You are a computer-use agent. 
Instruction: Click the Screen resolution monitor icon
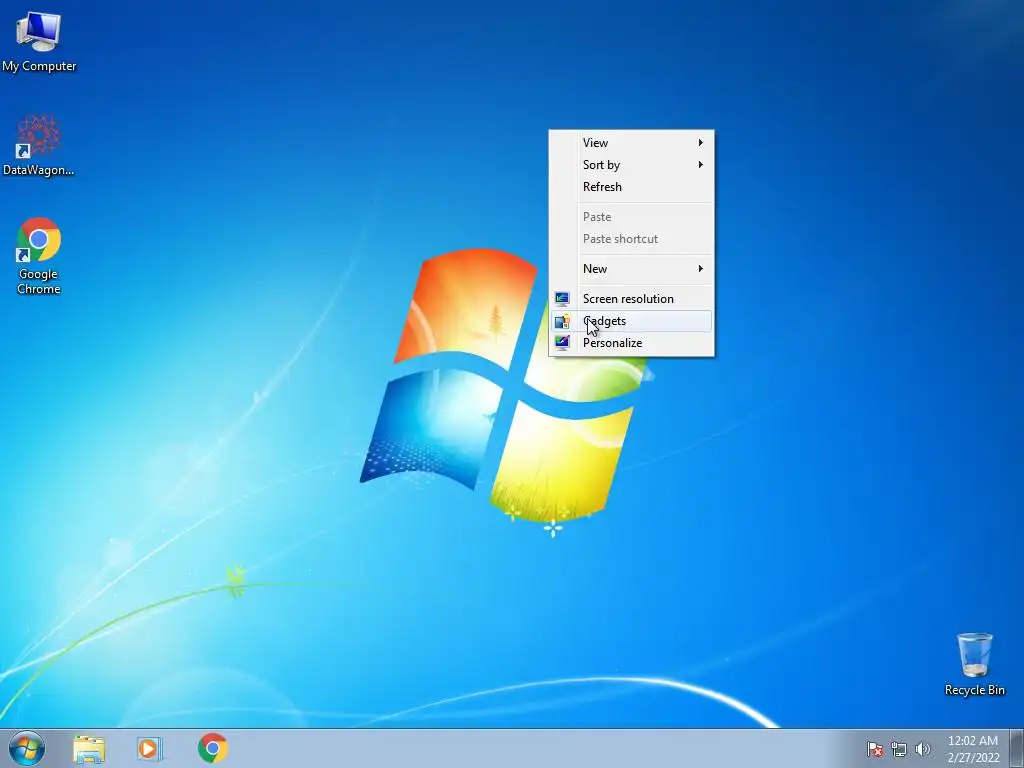click(x=562, y=299)
